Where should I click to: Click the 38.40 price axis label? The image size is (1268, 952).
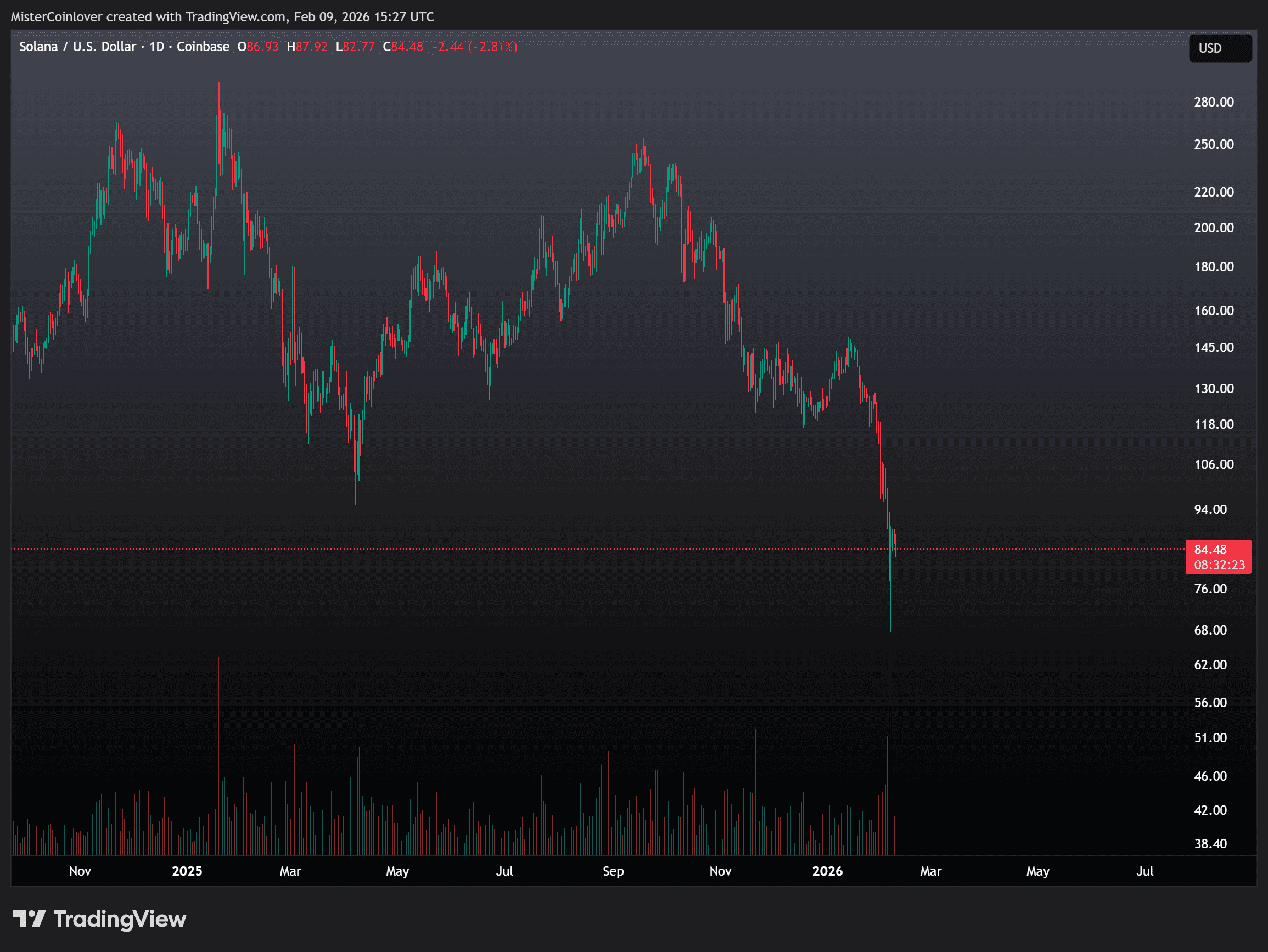(x=1210, y=844)
